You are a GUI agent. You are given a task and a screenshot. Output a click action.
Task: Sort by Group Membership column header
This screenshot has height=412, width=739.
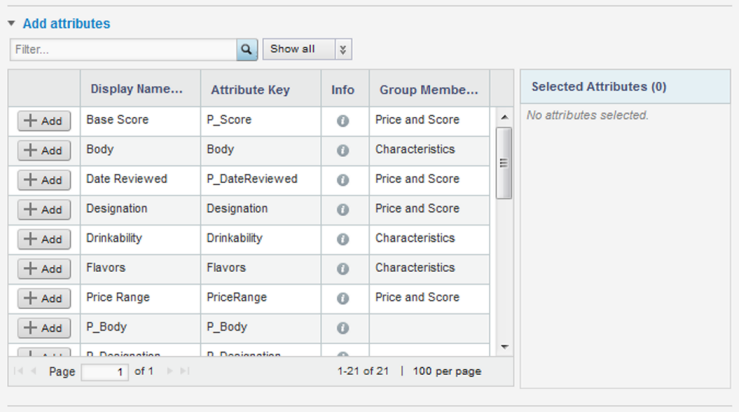click(429, 90)
